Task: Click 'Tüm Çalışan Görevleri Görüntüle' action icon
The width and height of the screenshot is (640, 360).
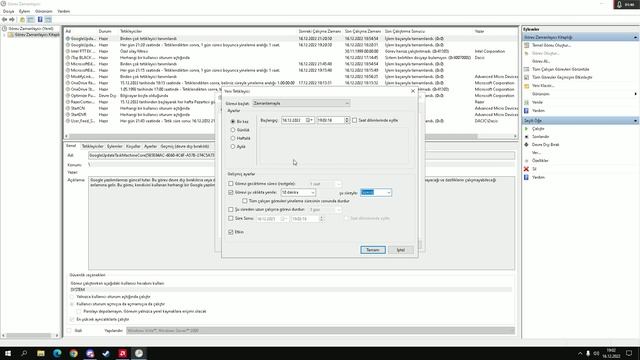Action: tap(527, 69)
